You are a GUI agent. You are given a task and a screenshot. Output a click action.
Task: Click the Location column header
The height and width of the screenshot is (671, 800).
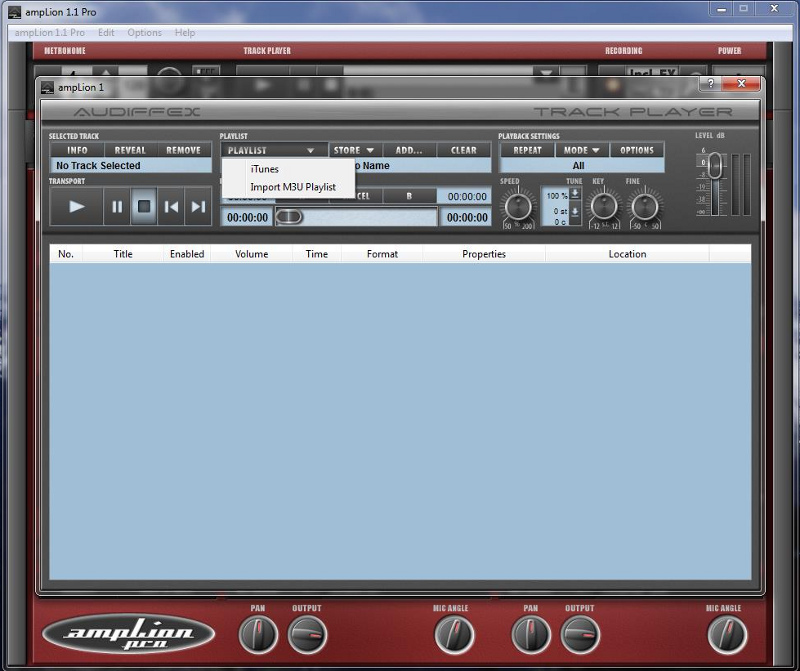(628, 254)
